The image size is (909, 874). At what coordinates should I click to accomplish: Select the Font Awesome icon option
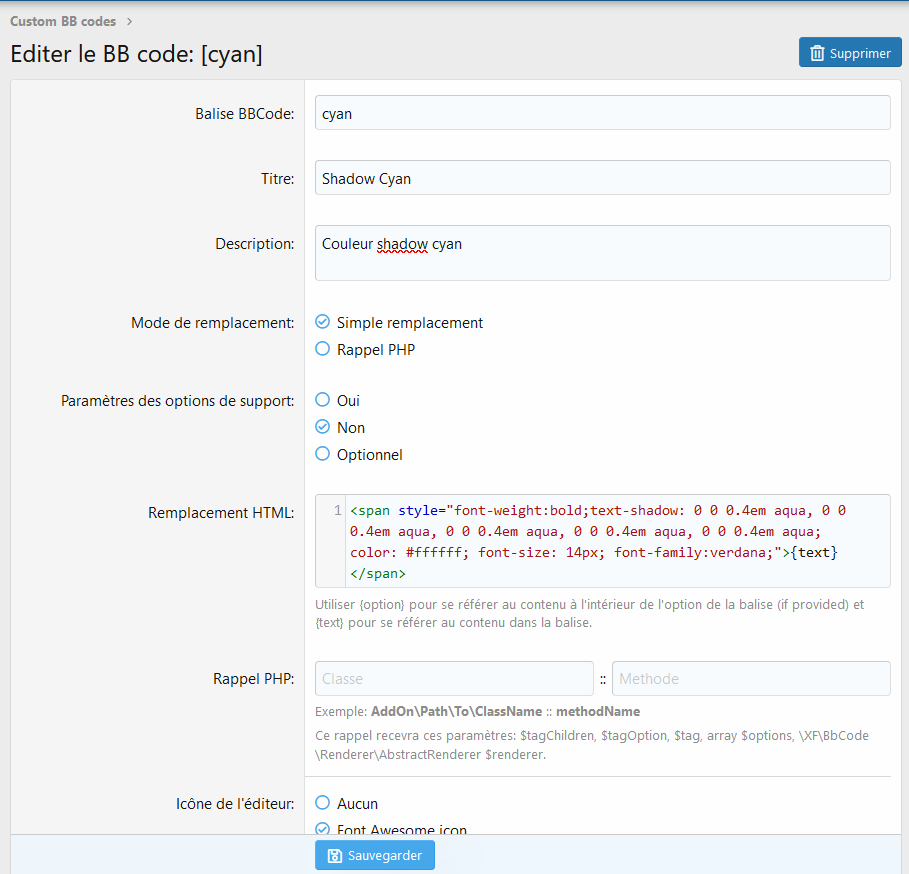(322, 829)
